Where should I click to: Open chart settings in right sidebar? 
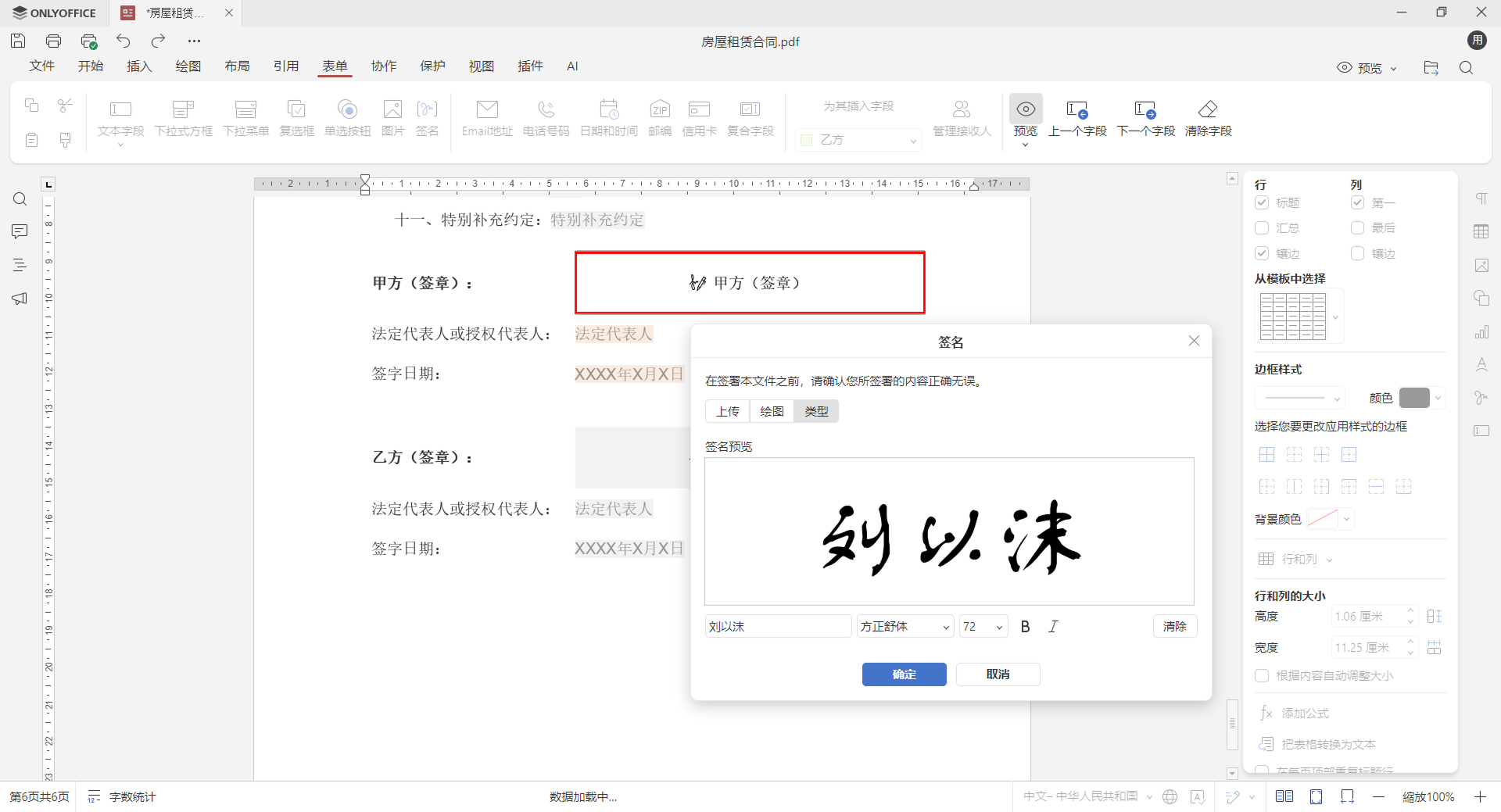pyautogui.click(x=1482, y=331)
